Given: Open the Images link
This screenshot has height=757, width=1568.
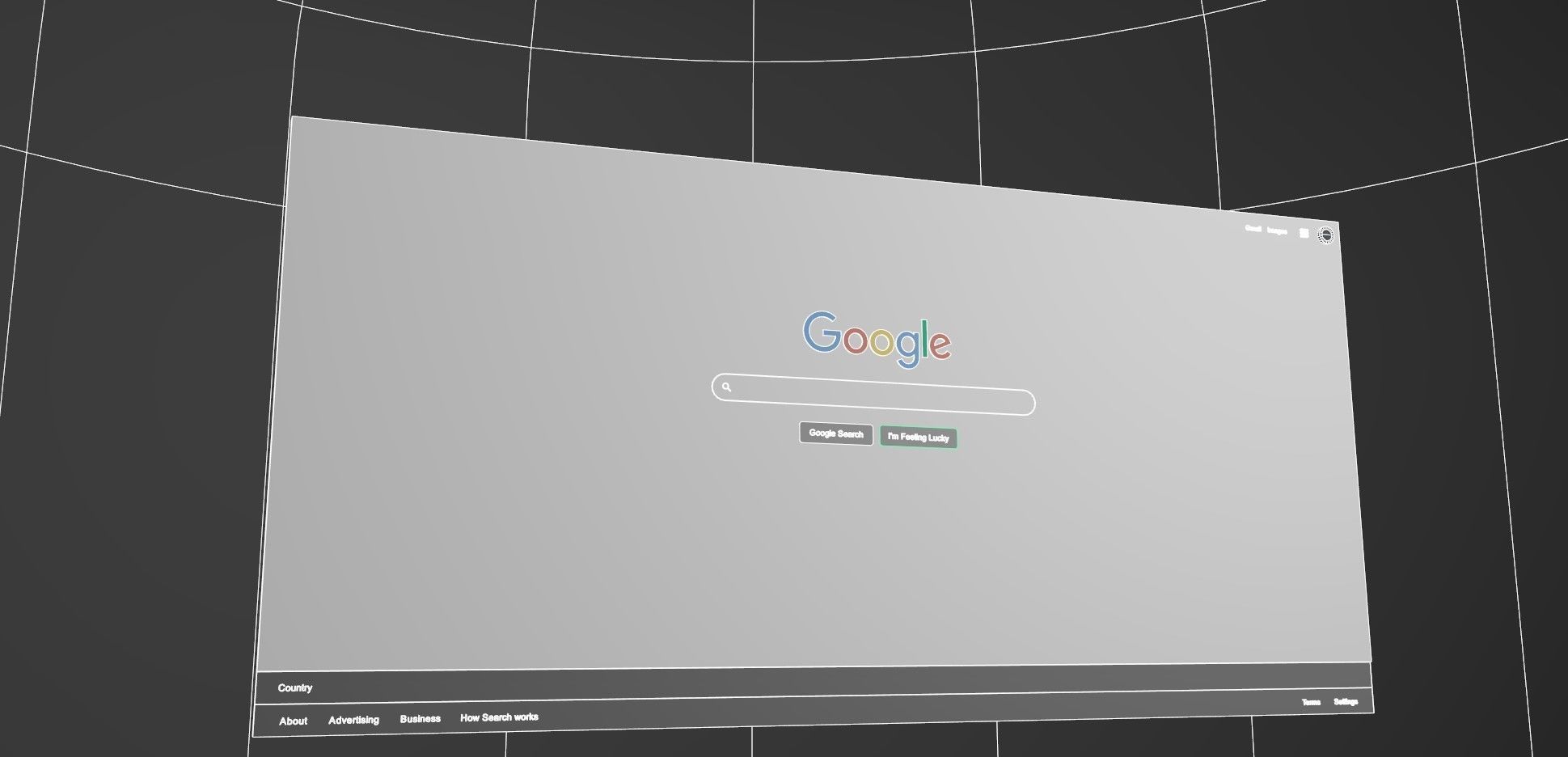Looking at the screenshot, I should point(1277,230).
